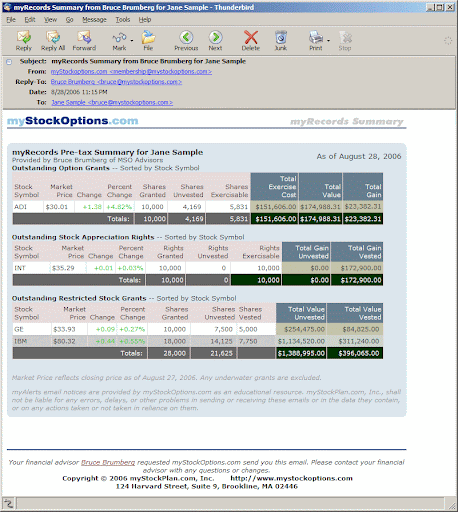The image size is (458, 512).
Task: Click the GE stock symbol cell
Action: tap(32, 329)
